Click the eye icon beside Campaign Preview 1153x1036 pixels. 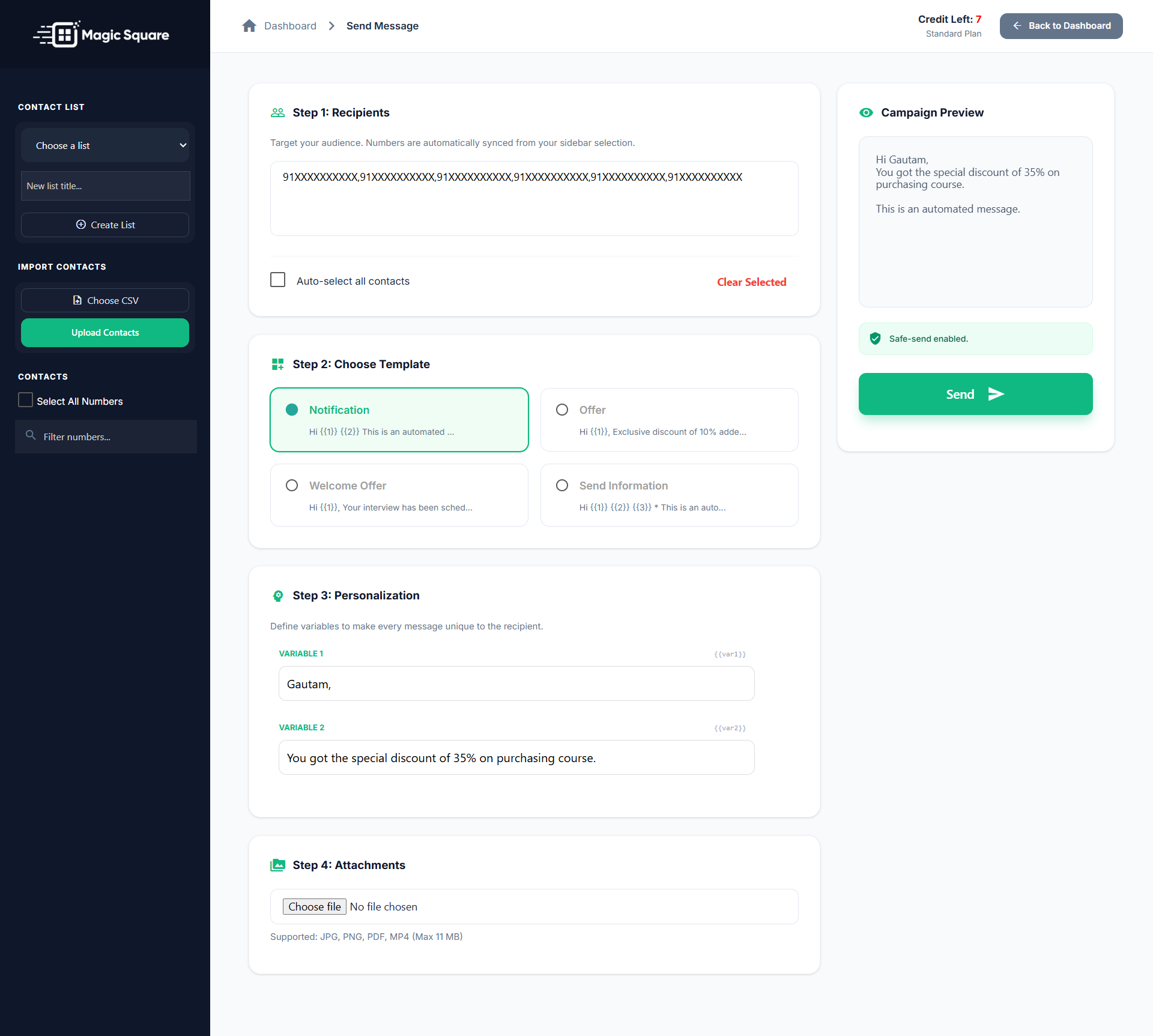click(866, 112)
